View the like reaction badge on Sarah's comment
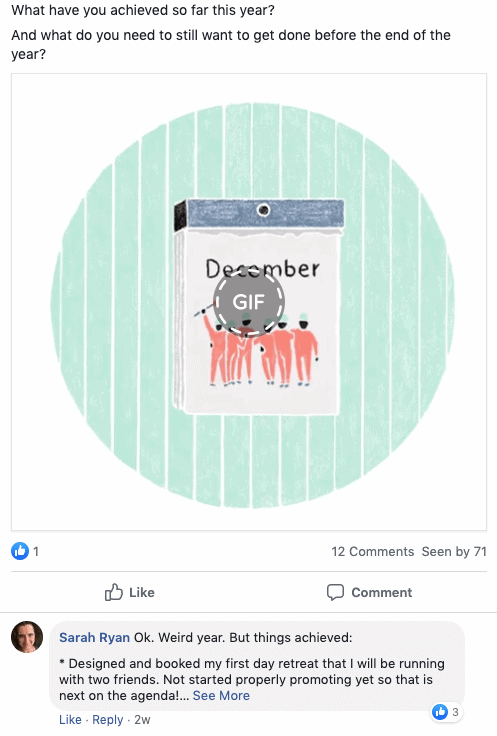The image size is (497, 736). click(440, 712)
